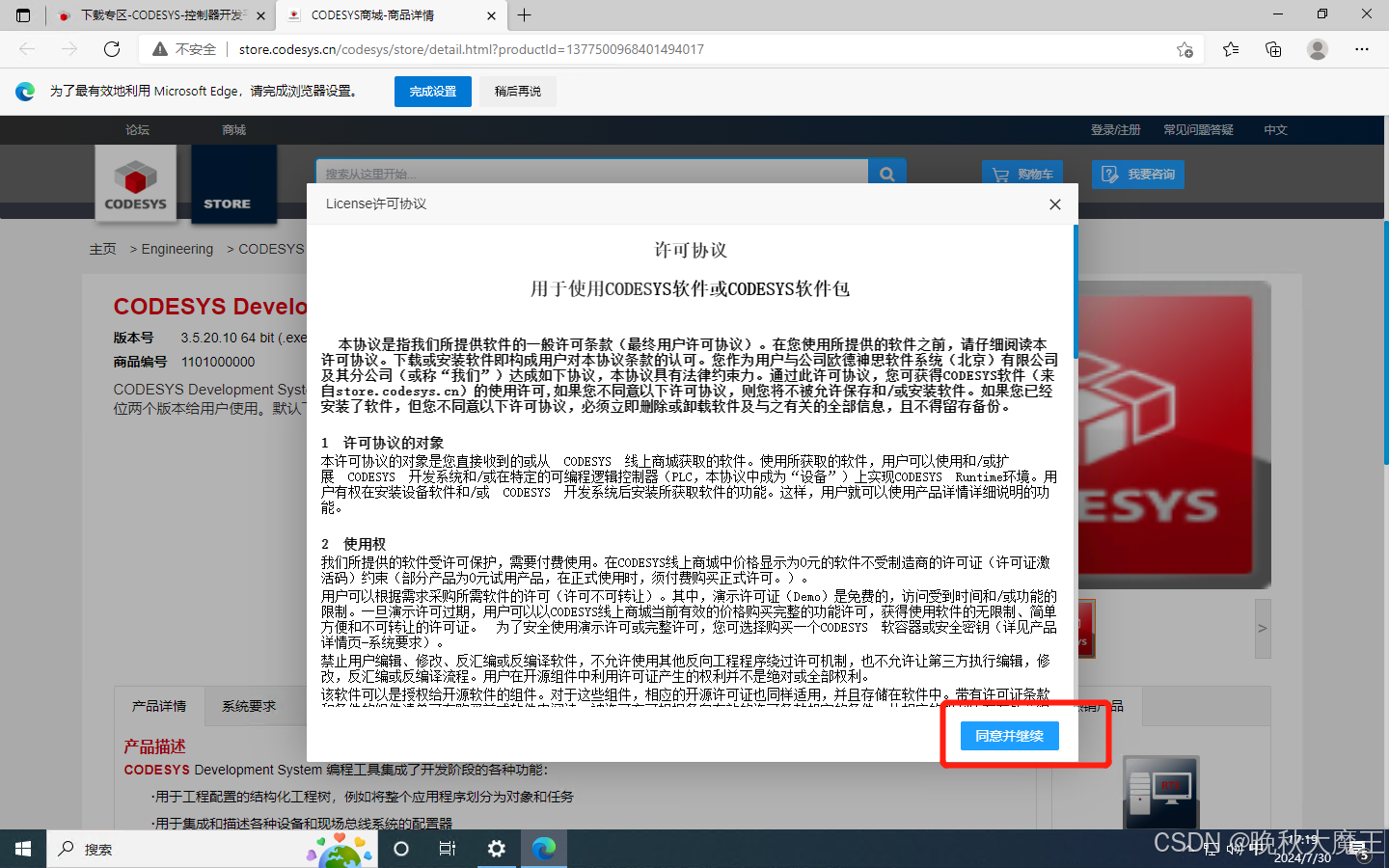Click the 稍后再说 button
1389x868 pixels.
point(518,92)
